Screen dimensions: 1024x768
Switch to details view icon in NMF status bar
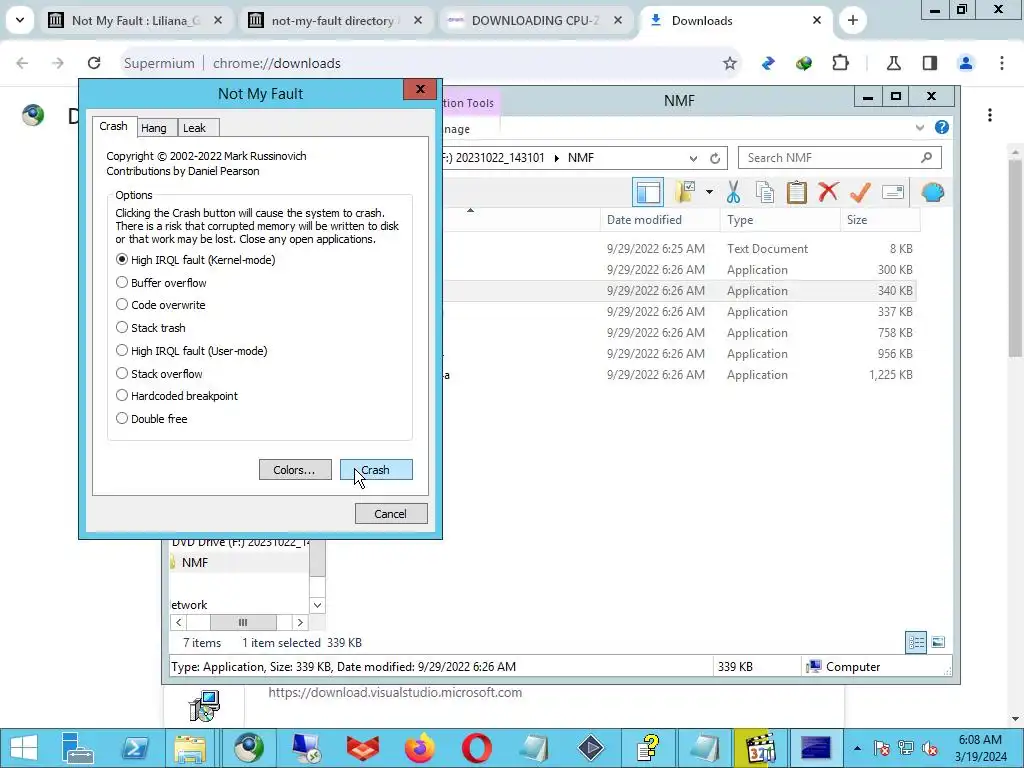pos(916,642)
